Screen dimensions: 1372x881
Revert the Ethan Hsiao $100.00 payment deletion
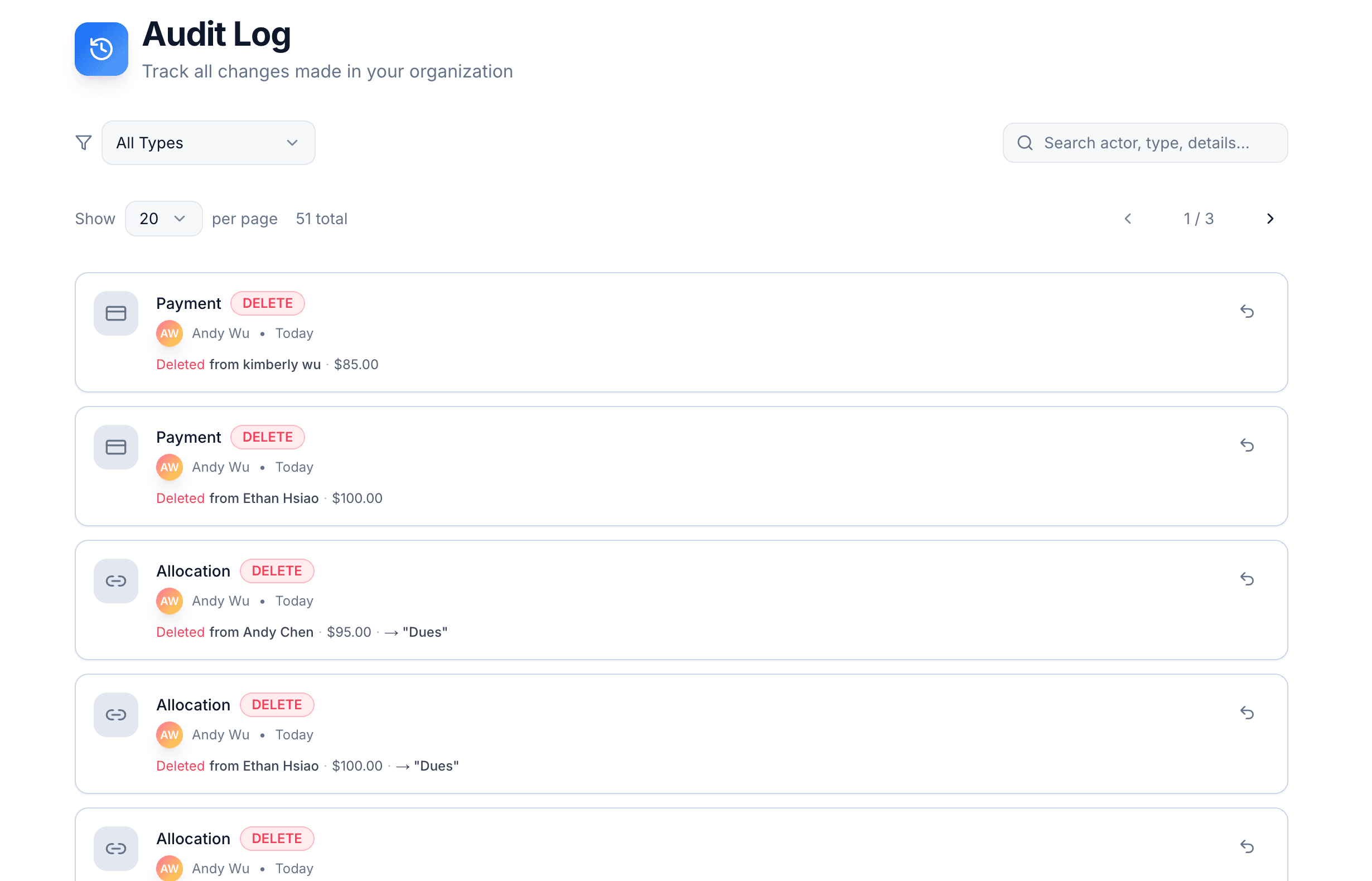[1248, 446]
